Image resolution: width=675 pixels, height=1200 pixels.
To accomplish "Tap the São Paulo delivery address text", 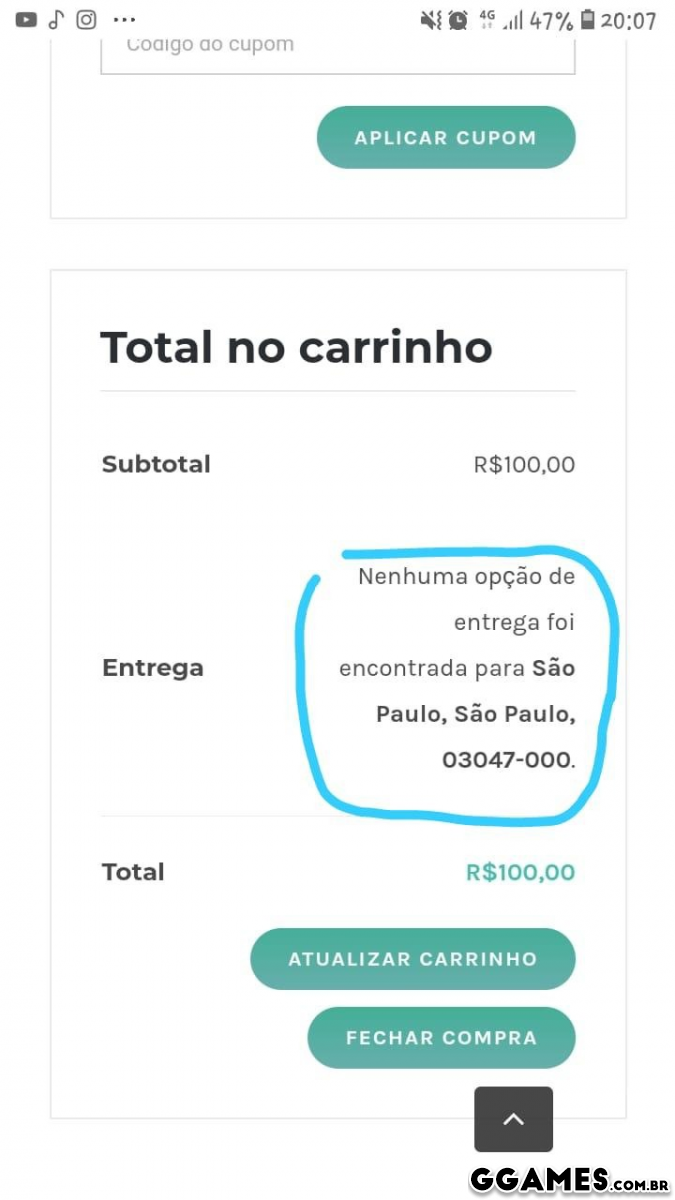I will click(x=476, y=713).
